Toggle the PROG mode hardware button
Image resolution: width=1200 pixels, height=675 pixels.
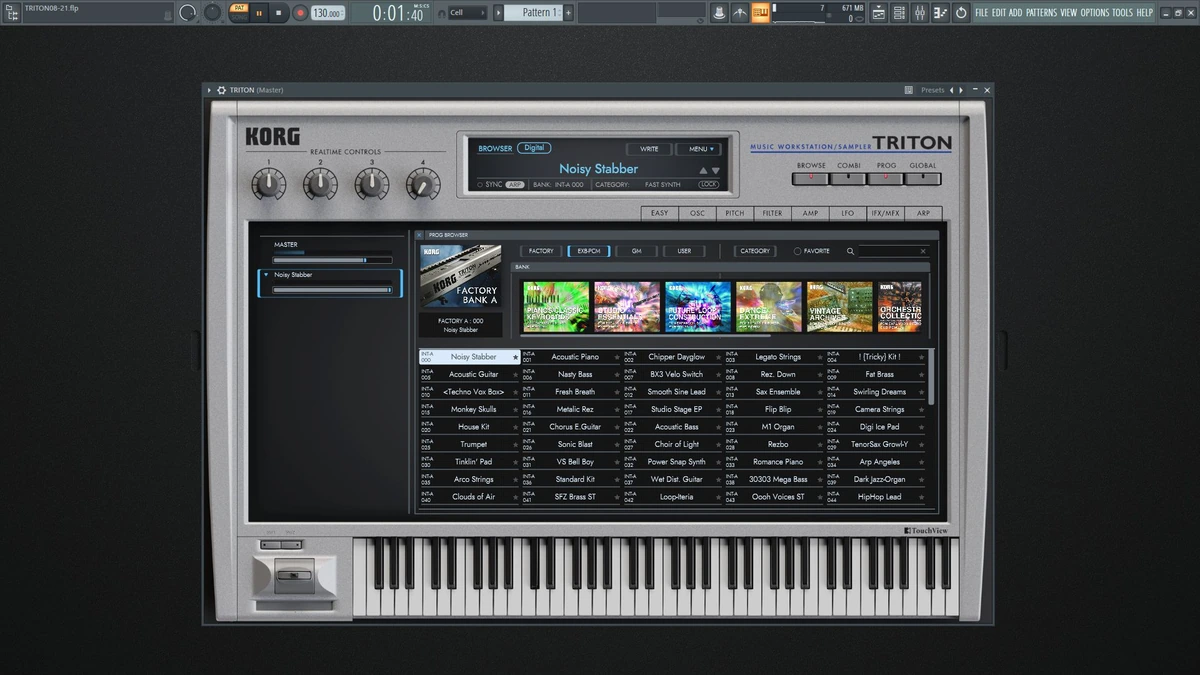coord(886,179)
